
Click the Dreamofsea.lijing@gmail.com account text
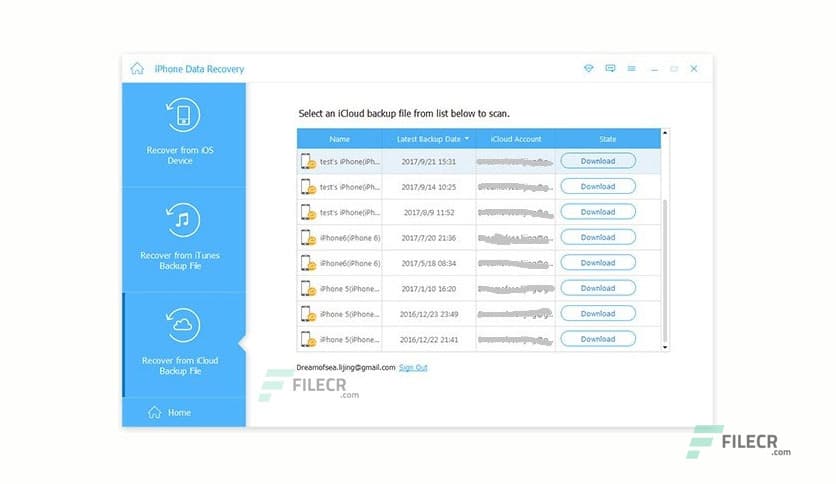pos(346,367)
